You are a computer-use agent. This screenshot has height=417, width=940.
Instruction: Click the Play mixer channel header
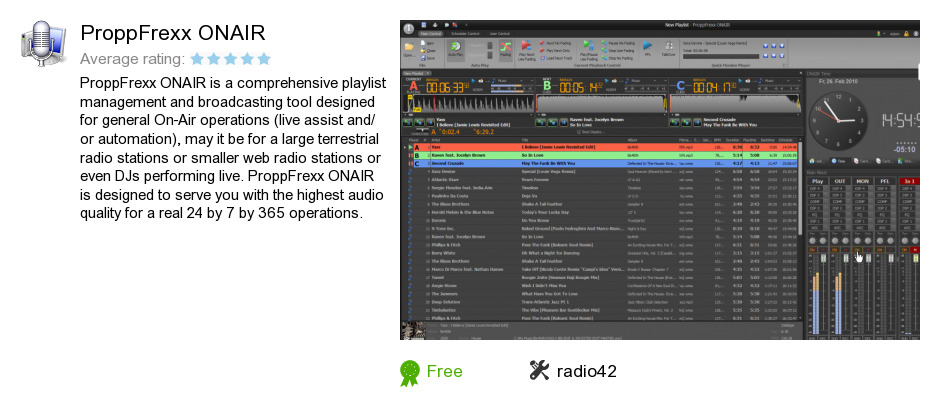[x=817, y=181]
